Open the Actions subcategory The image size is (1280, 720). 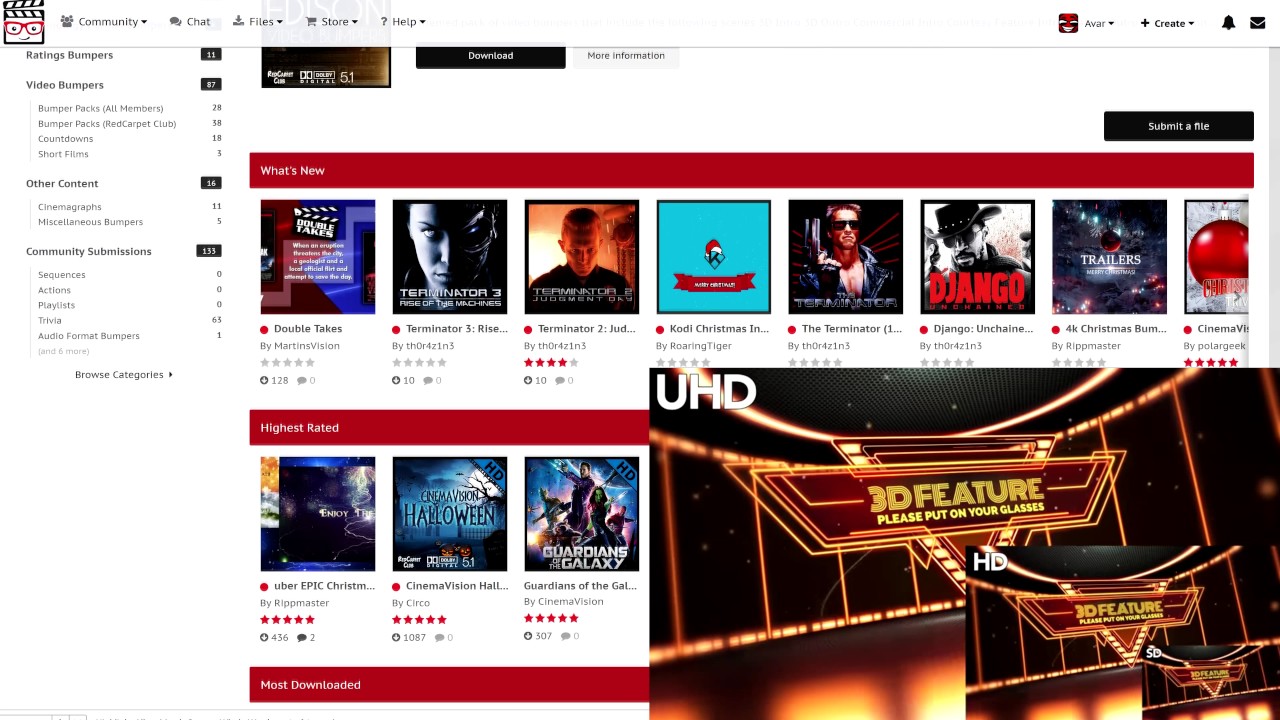(54, 290)
